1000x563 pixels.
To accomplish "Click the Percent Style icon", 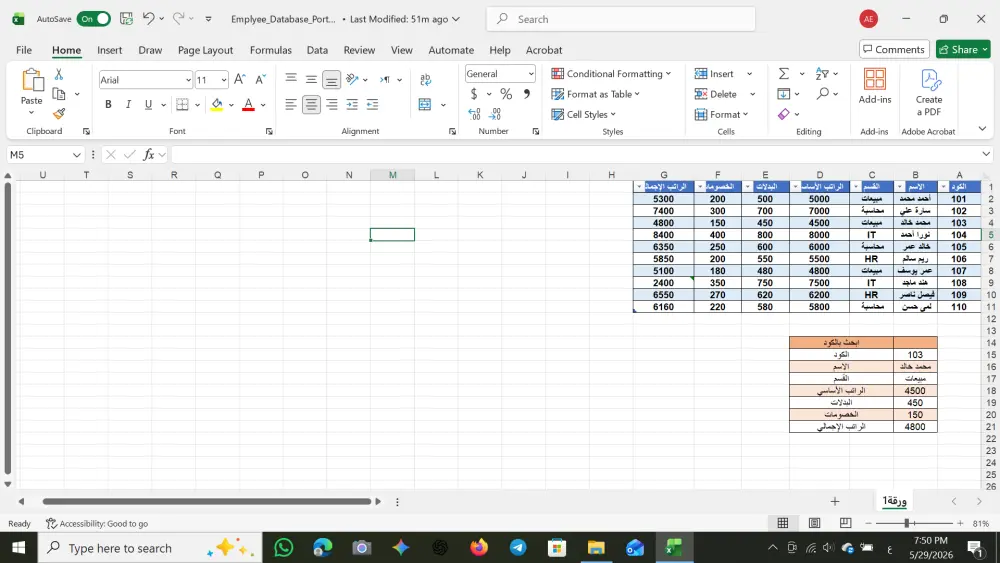I will pos(506,94).
